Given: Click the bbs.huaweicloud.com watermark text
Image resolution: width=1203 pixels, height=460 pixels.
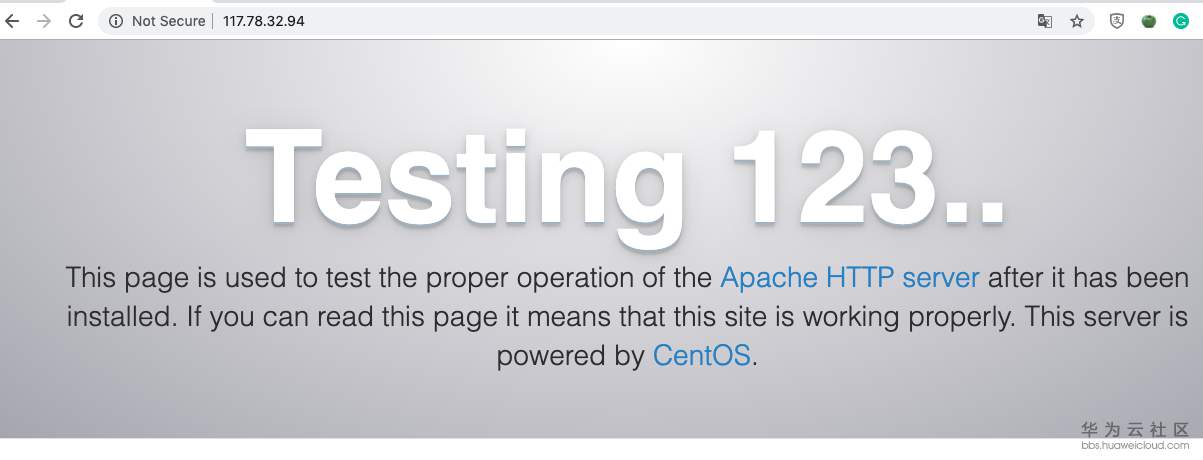Looking at the screenshot, I should (x=1135, y=446).
